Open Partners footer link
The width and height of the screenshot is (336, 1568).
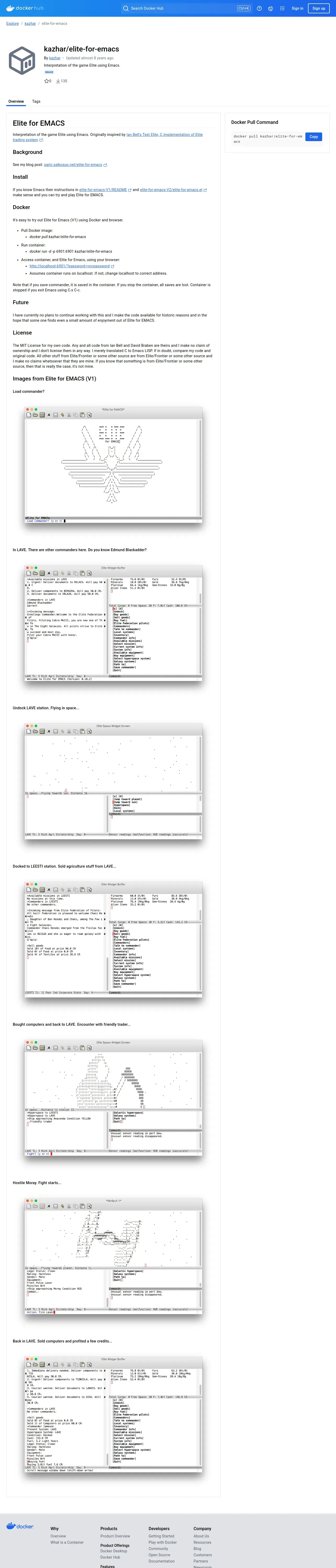201,1561
